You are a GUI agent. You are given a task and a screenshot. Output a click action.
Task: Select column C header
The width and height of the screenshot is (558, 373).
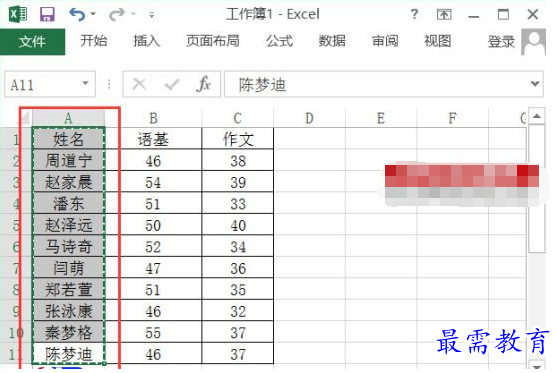pyautogui.click(x=237, y=118)
